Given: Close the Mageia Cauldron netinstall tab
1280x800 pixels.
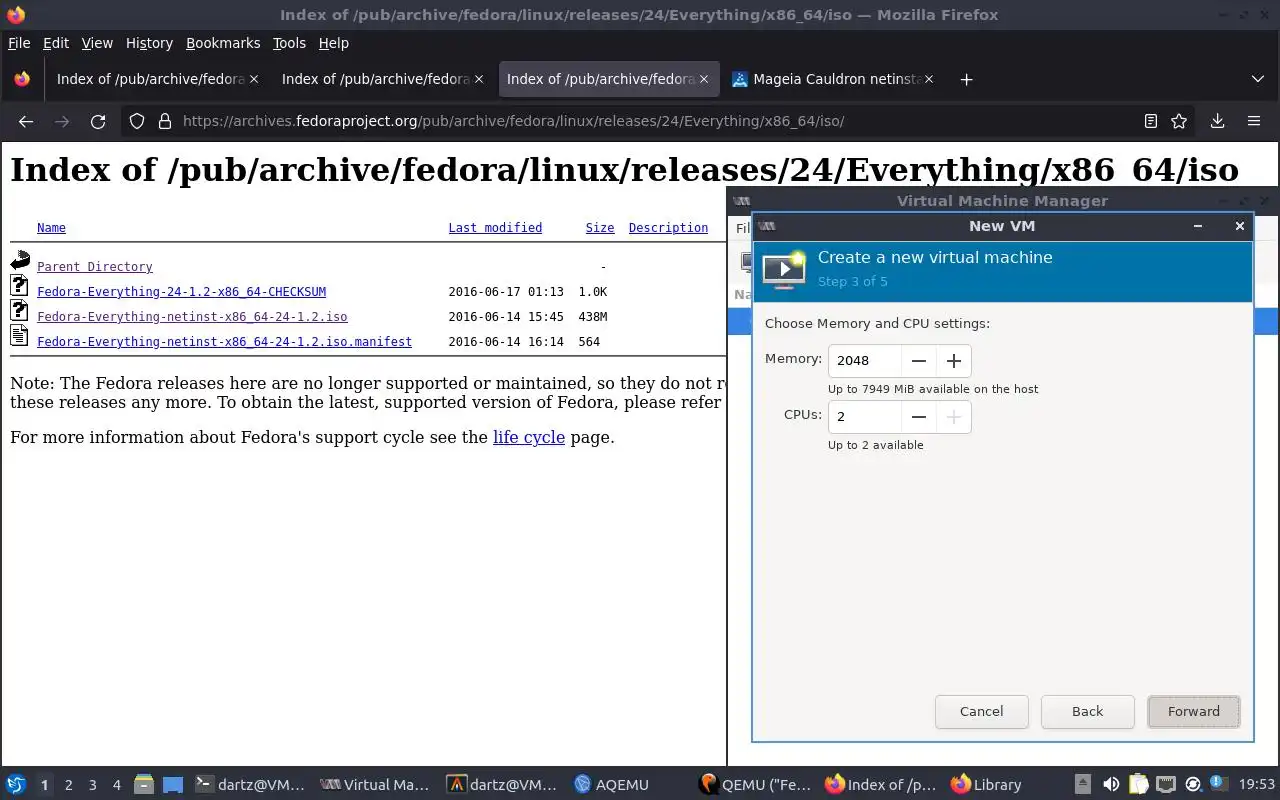Looking at the screenshot, I should click(x=929, y=79).
